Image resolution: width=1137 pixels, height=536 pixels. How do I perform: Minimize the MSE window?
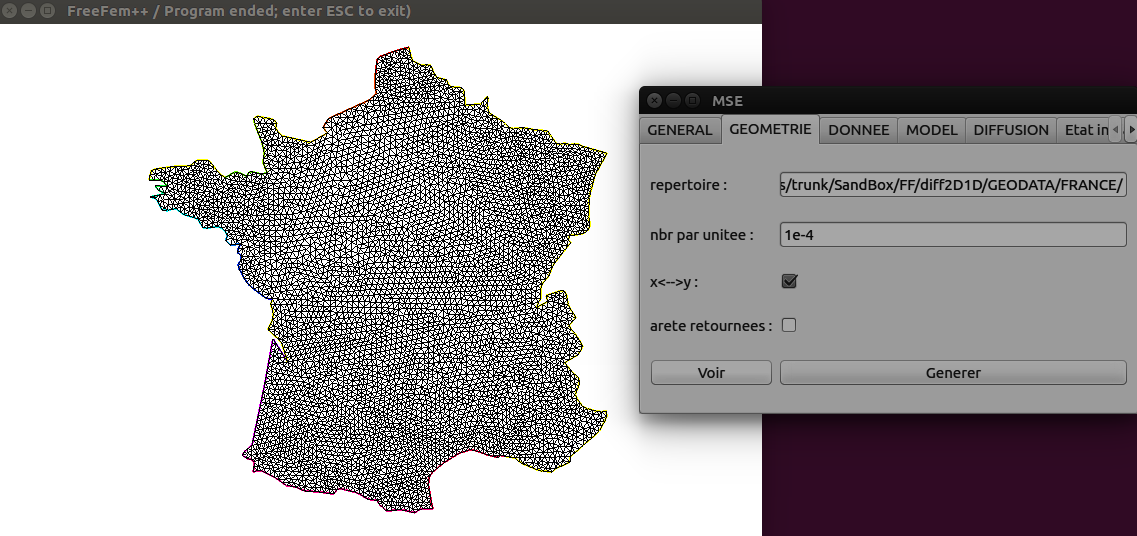coord(673,100)
